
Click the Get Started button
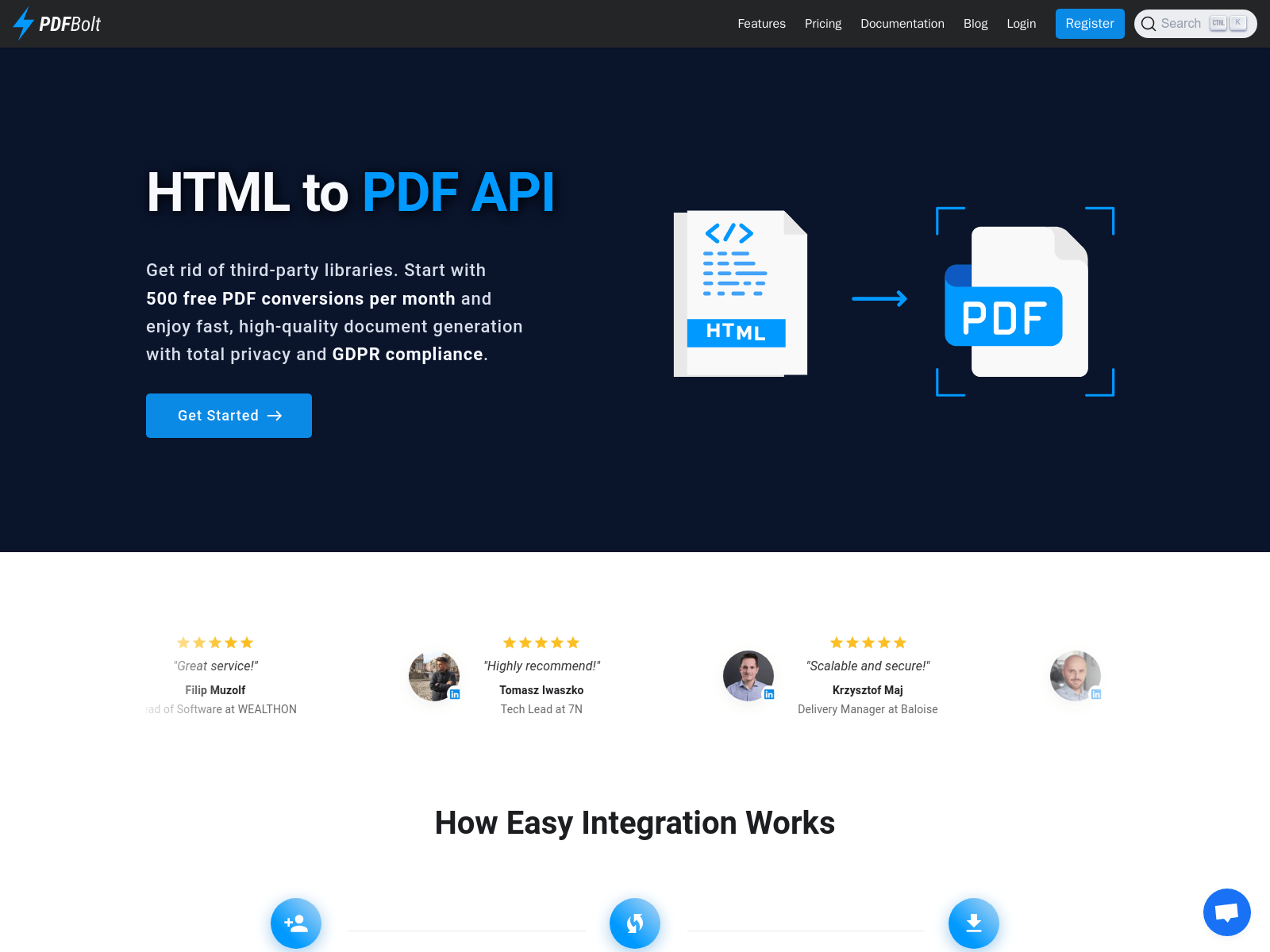229,415
